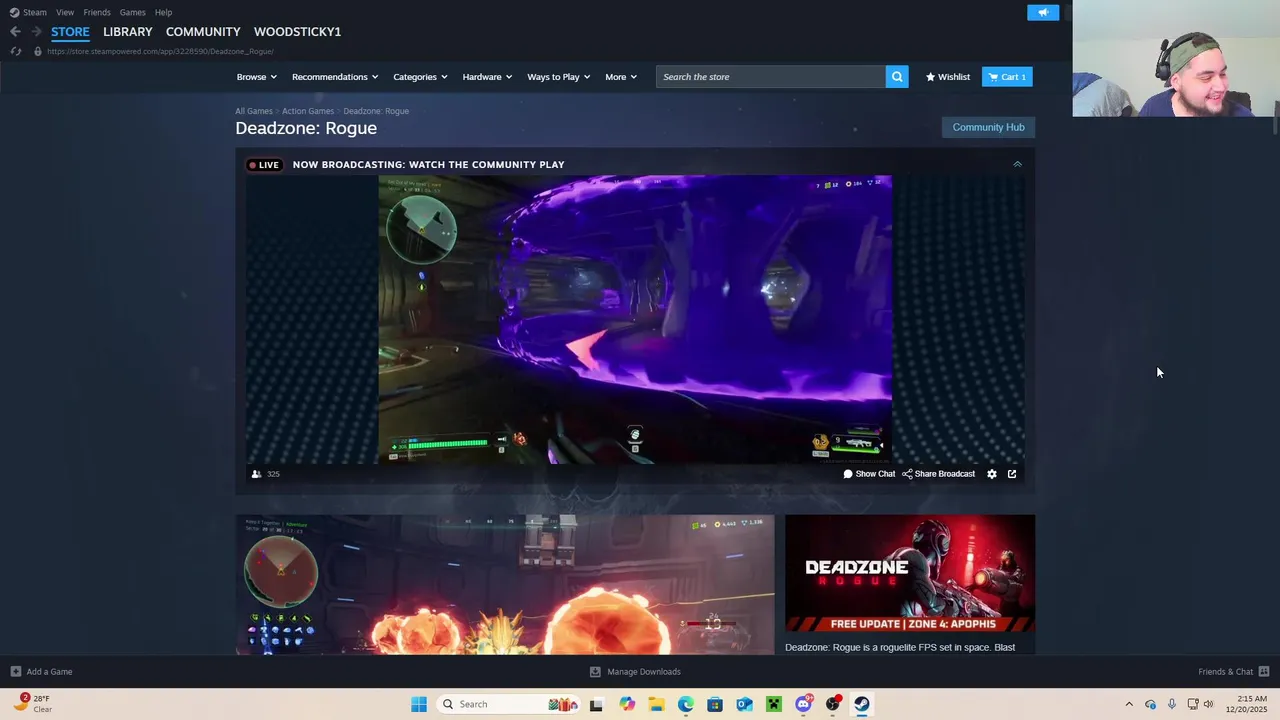Go back with the back arrow
Screen dimensions: 1280x720
click(x=15, y=32)
